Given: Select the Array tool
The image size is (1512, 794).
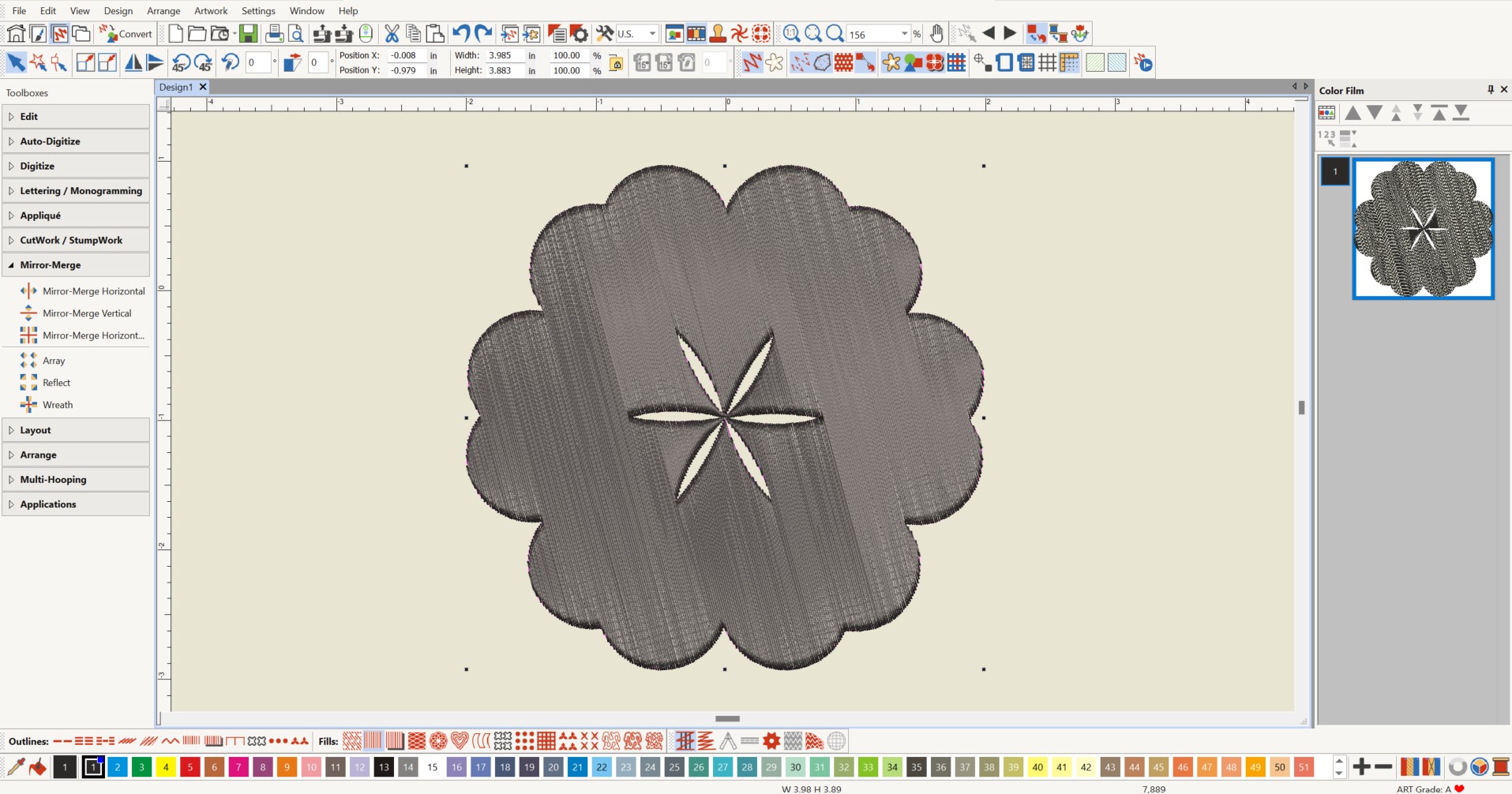Looking at the screenshot, I should tap(43, 361).
